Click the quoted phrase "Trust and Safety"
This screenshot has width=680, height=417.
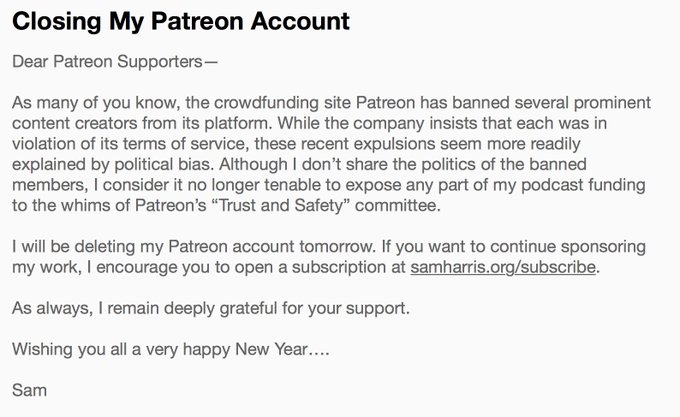[x=281, y=205]
